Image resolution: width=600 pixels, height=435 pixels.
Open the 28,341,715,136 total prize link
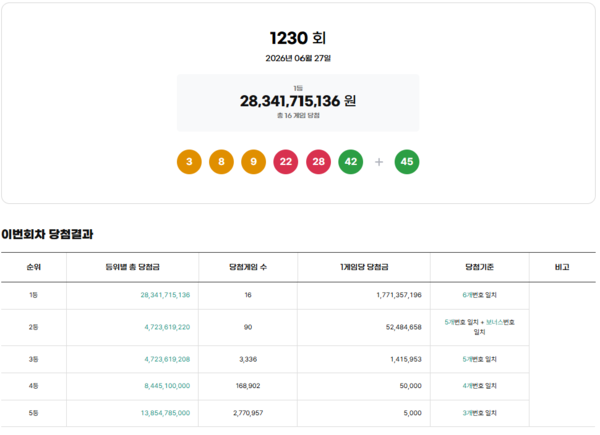[x=165, y=295]
